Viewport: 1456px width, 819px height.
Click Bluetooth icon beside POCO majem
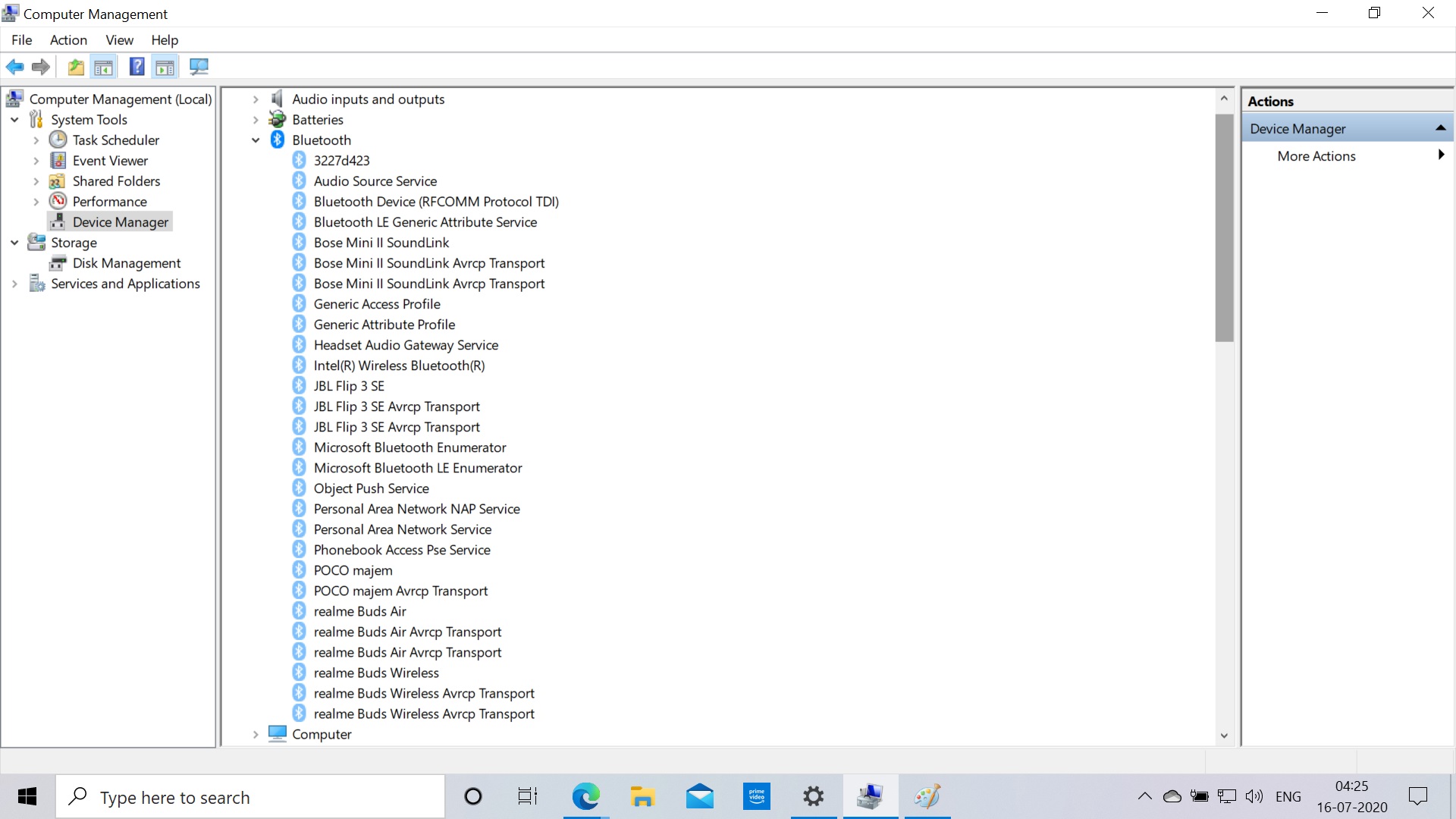point(300,570)
